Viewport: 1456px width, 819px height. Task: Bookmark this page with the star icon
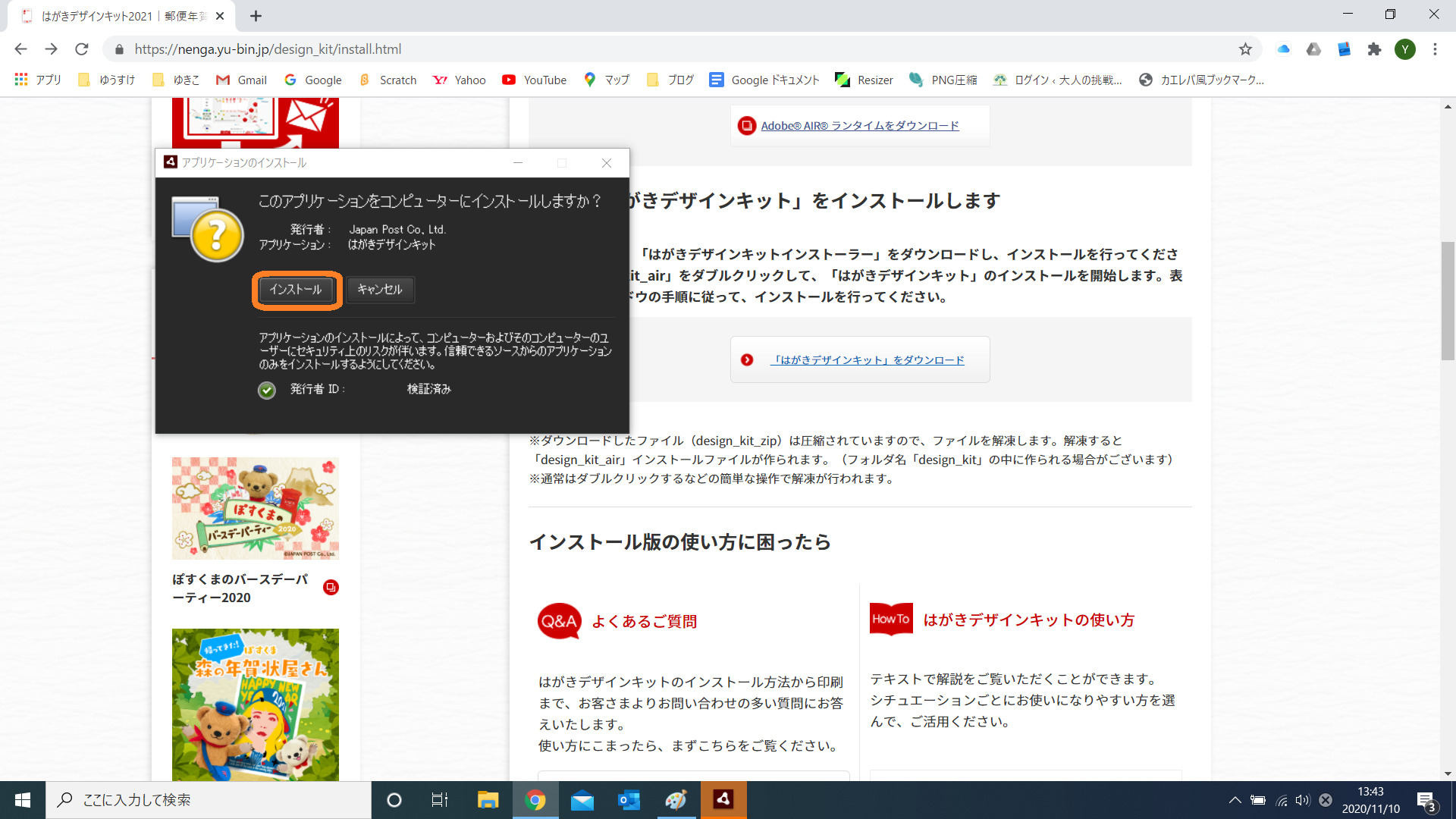1245,49
